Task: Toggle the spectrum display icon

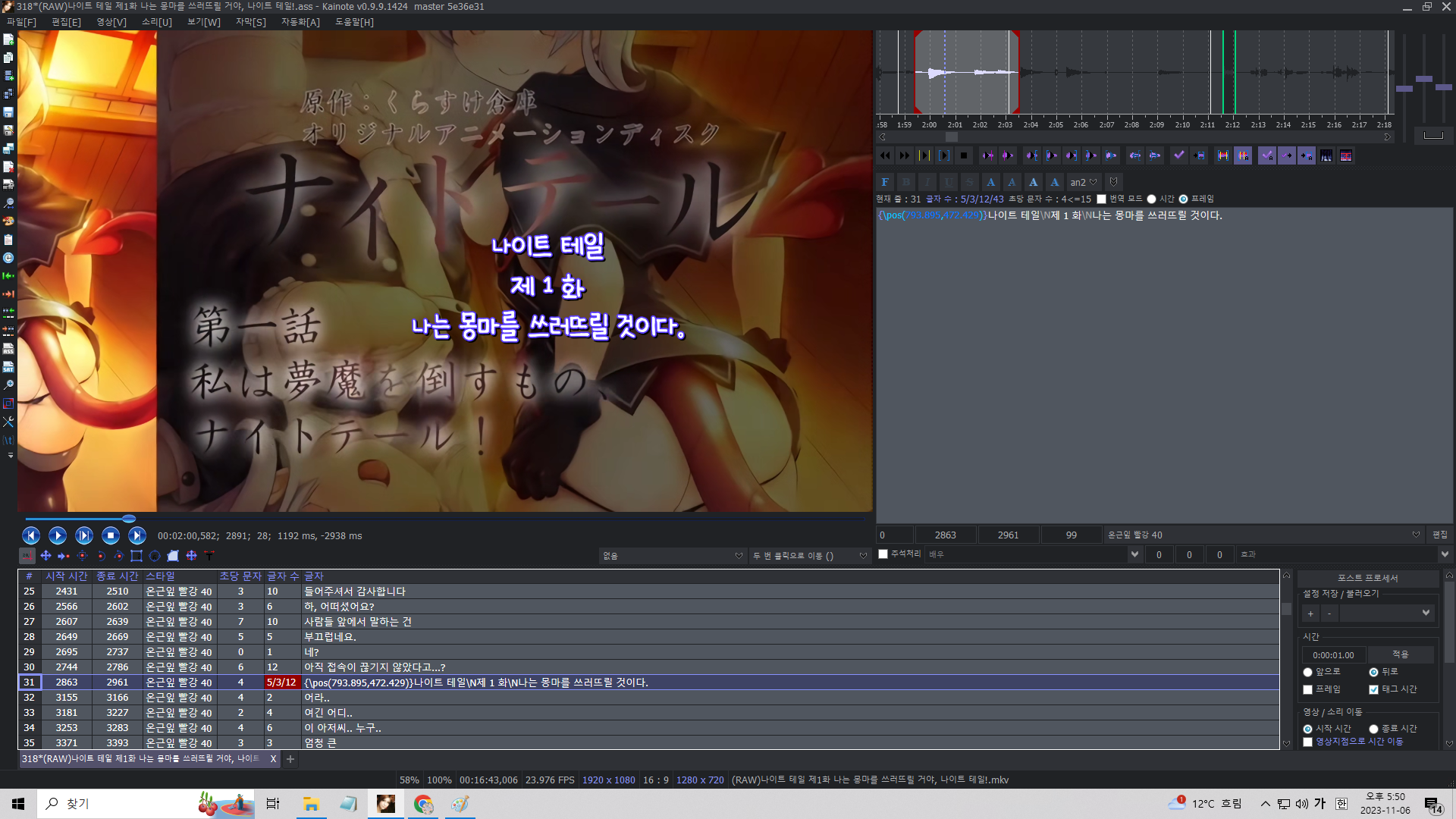Action: 1326,155
